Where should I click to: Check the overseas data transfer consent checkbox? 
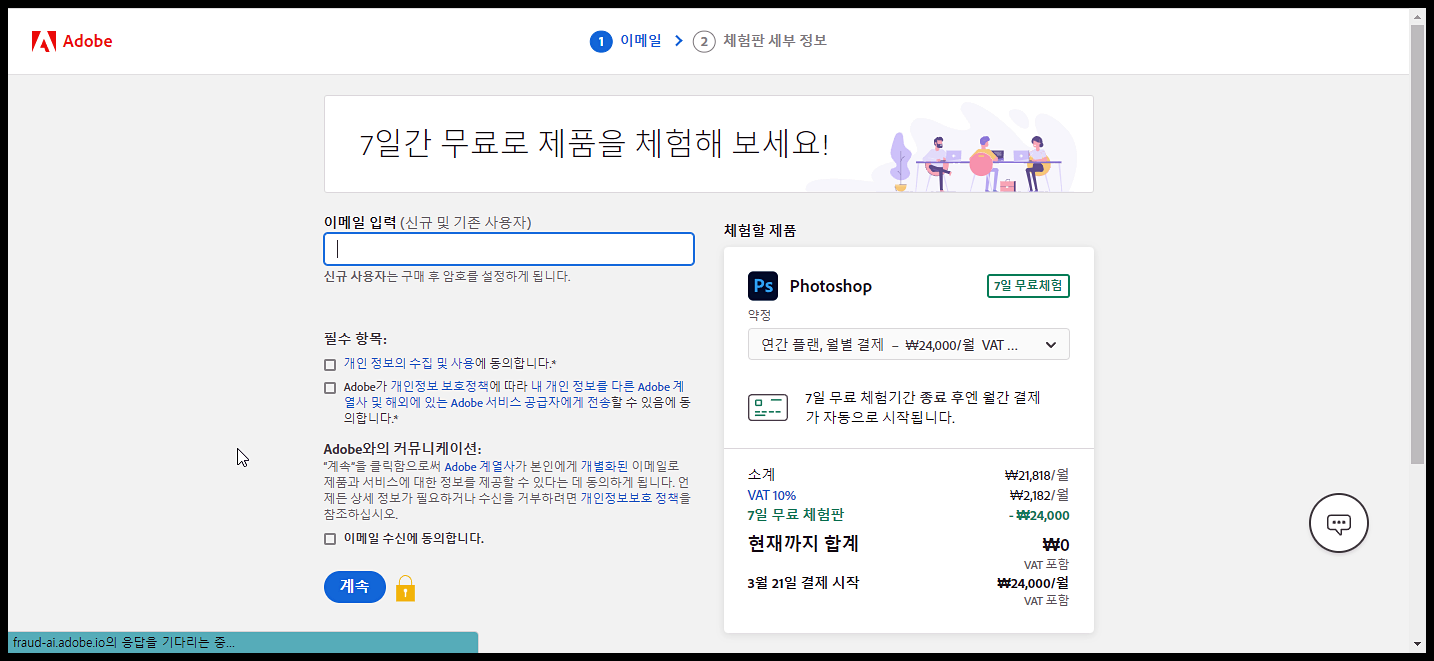[x=330, y=388]
